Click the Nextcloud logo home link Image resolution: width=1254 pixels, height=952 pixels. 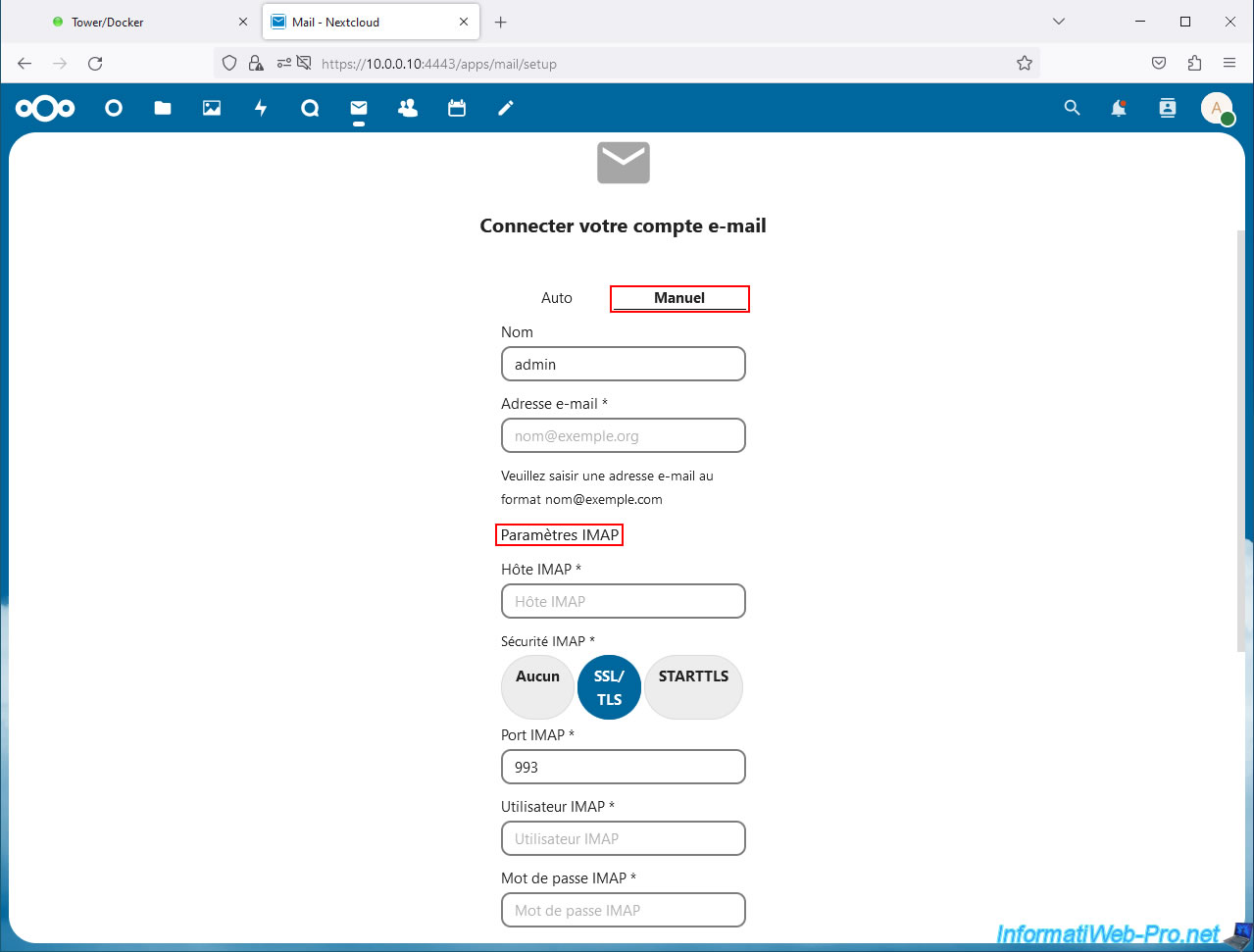pyautogui.click(x=45, y=108)
